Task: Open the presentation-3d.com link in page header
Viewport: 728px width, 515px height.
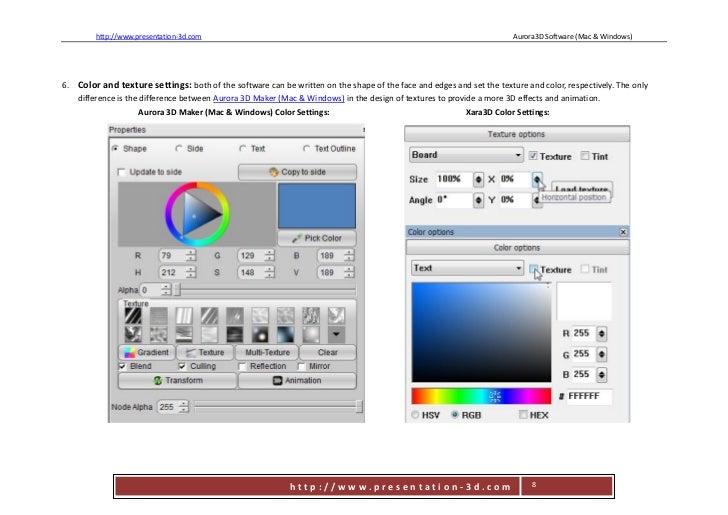Action: click(149, 36)
